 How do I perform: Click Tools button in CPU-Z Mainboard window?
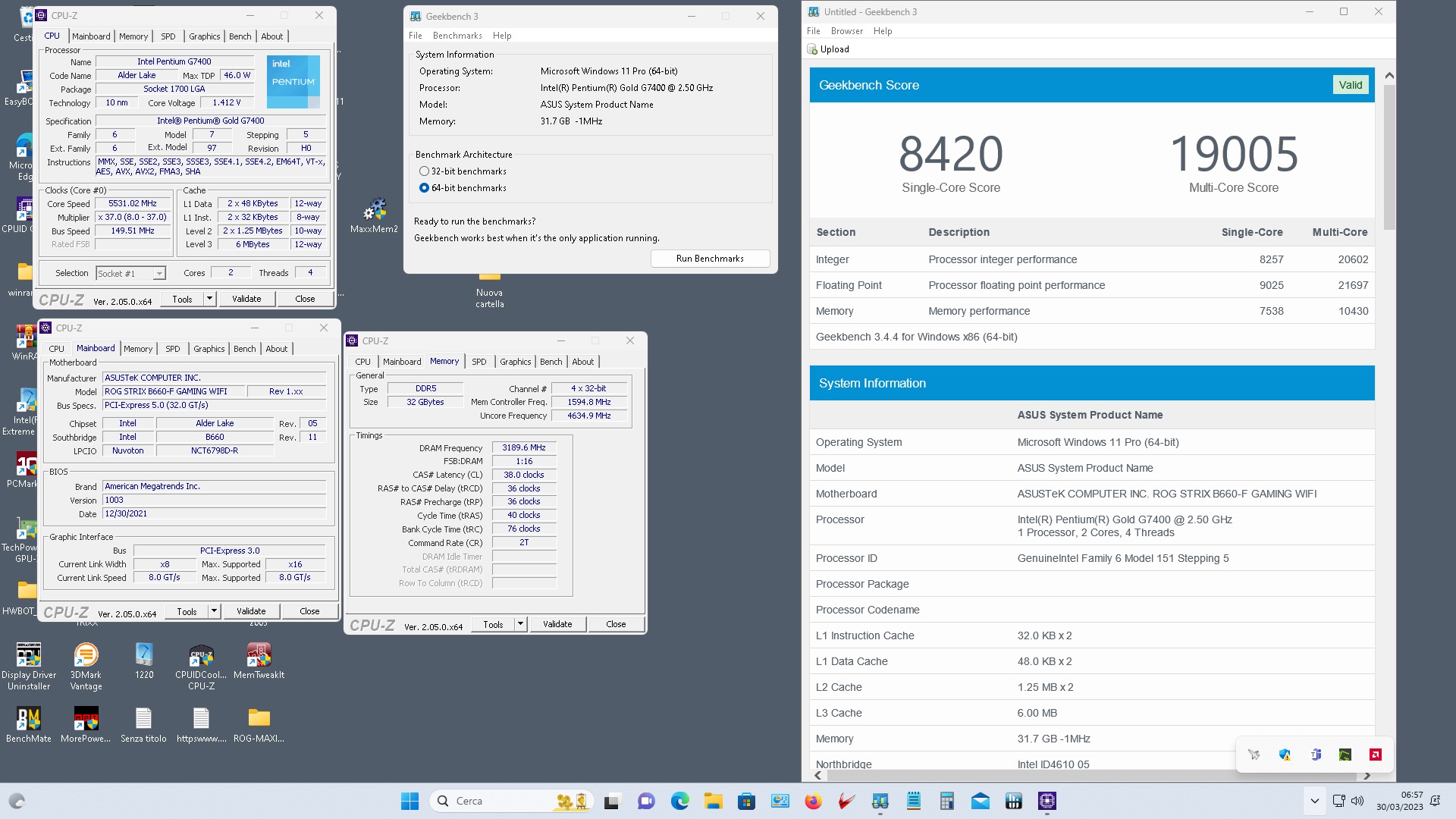coord(187,611)
